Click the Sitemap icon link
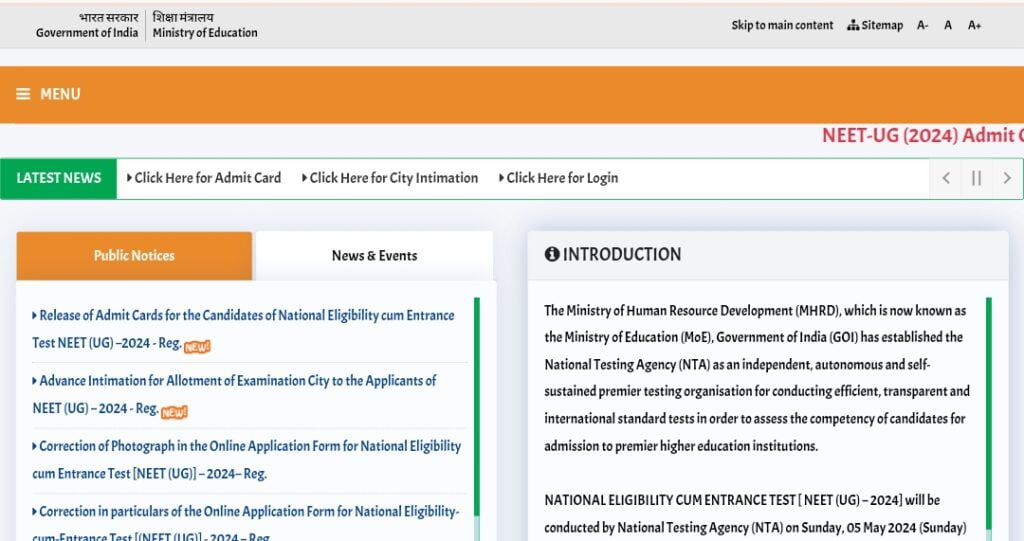 (874, 25)
